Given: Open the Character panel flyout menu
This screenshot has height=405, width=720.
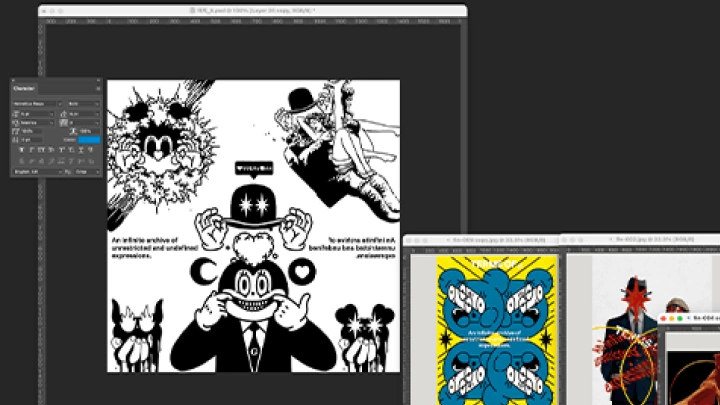Looking at the screenshot, I should click(x=98, y=89).
